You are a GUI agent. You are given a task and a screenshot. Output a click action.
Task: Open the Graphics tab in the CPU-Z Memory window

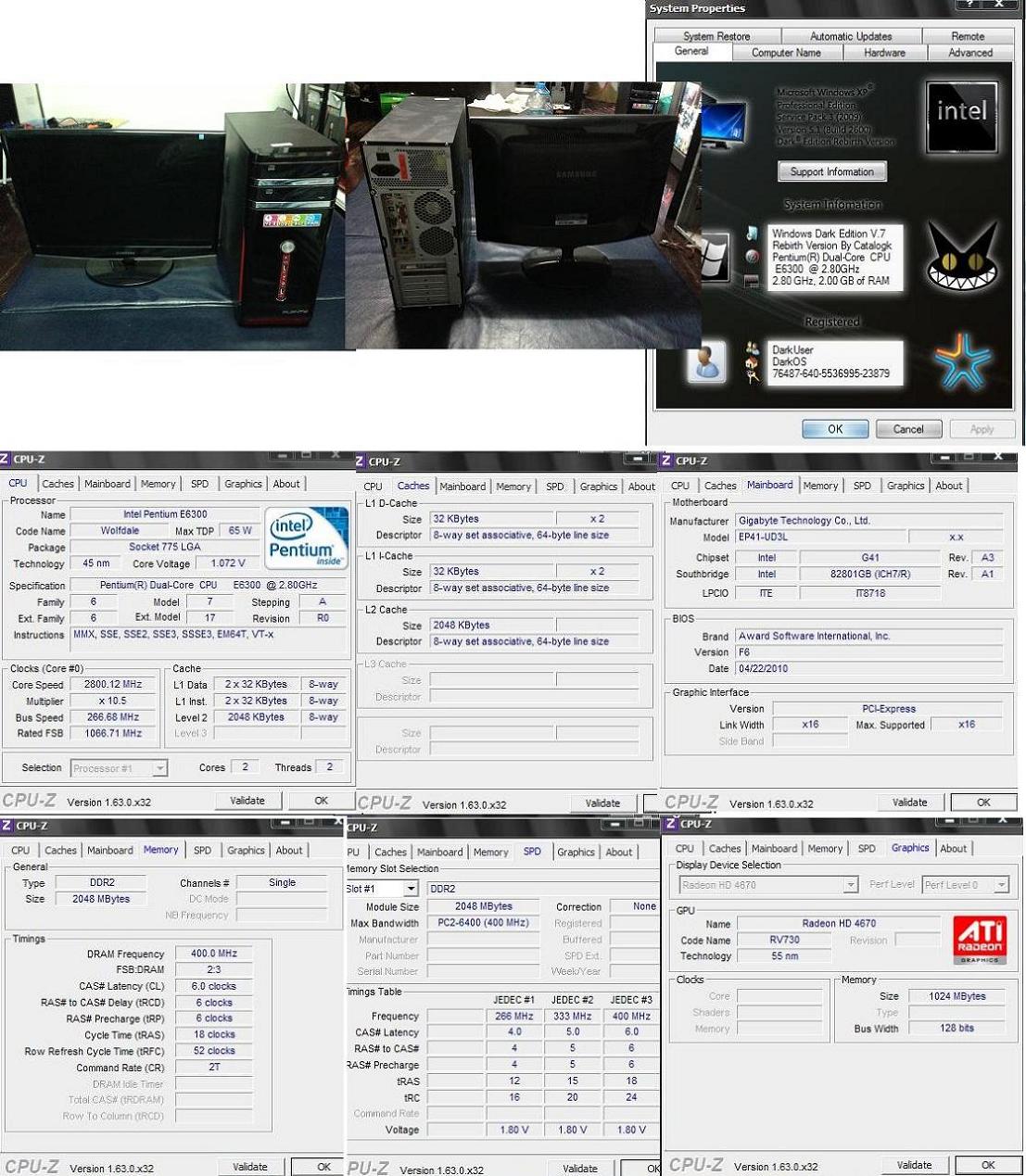246,851
